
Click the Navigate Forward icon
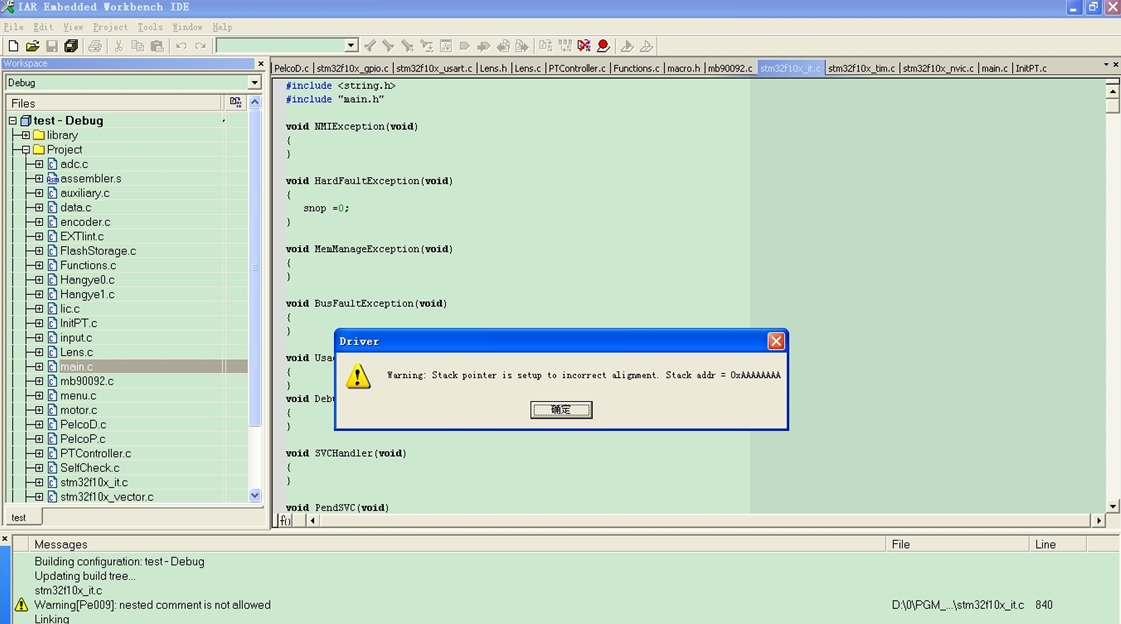click(522, 46)
